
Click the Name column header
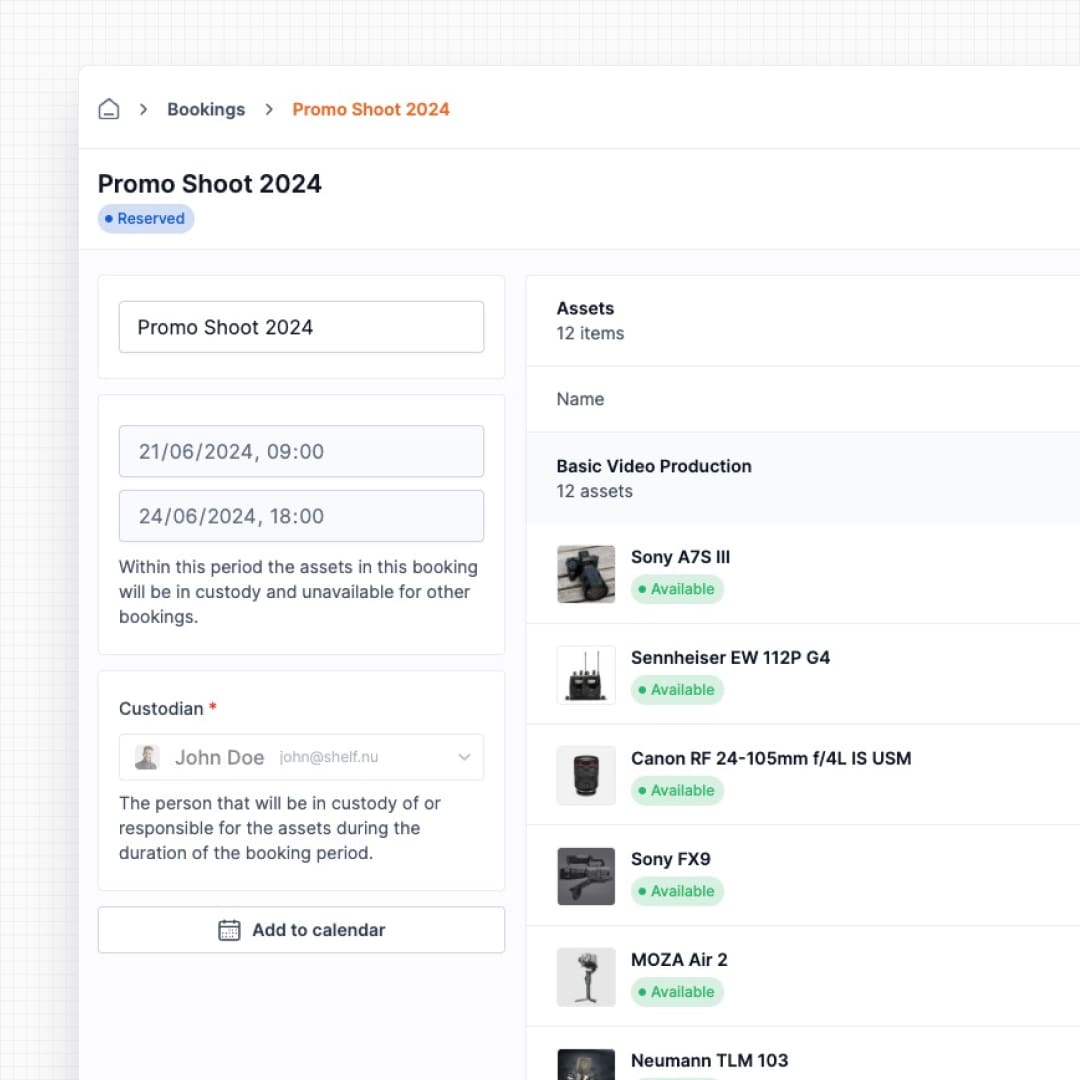pos(580,399)
